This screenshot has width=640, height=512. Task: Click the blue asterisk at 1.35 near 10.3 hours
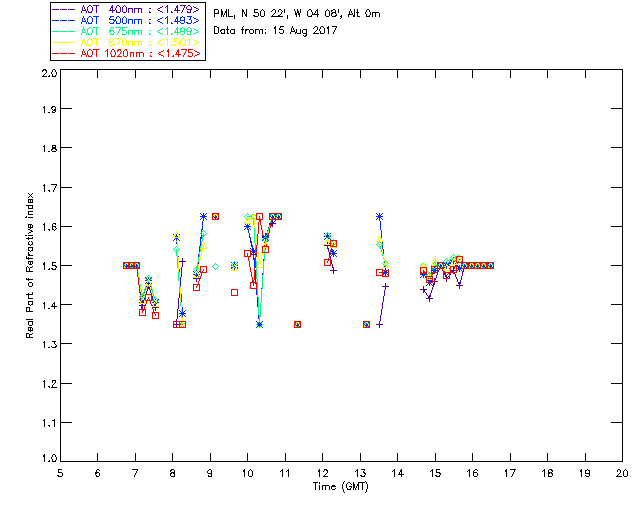pyautogui.click(x=259, y=325)
